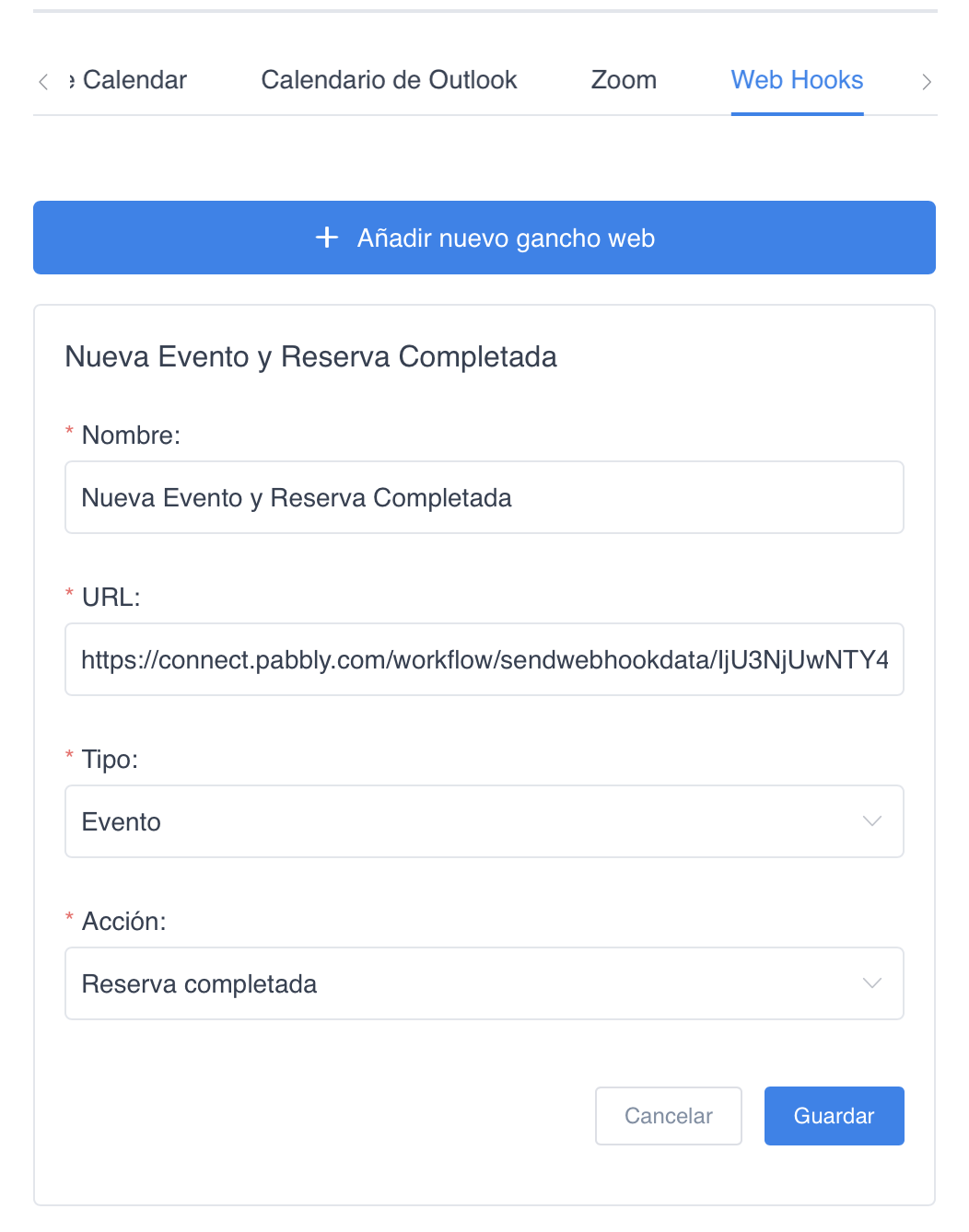The width and height of the screenshot is (969, 1232).
Task: Click the URL field label
Action: pos(111,597)
